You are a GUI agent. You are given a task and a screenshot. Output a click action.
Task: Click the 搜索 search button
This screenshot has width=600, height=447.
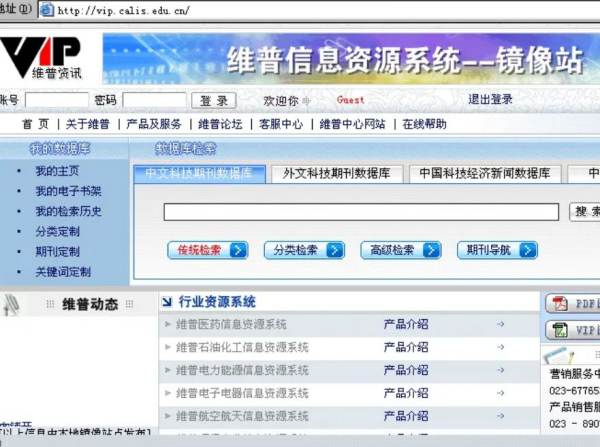click(x=585, y=212)
